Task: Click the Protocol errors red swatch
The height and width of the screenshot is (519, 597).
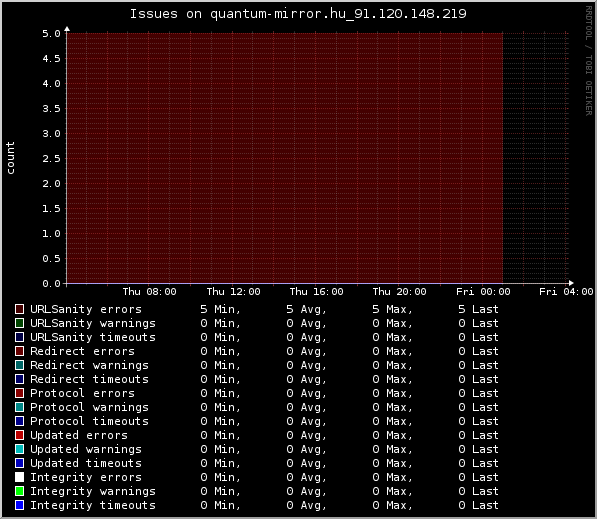Action: point(19,393)
